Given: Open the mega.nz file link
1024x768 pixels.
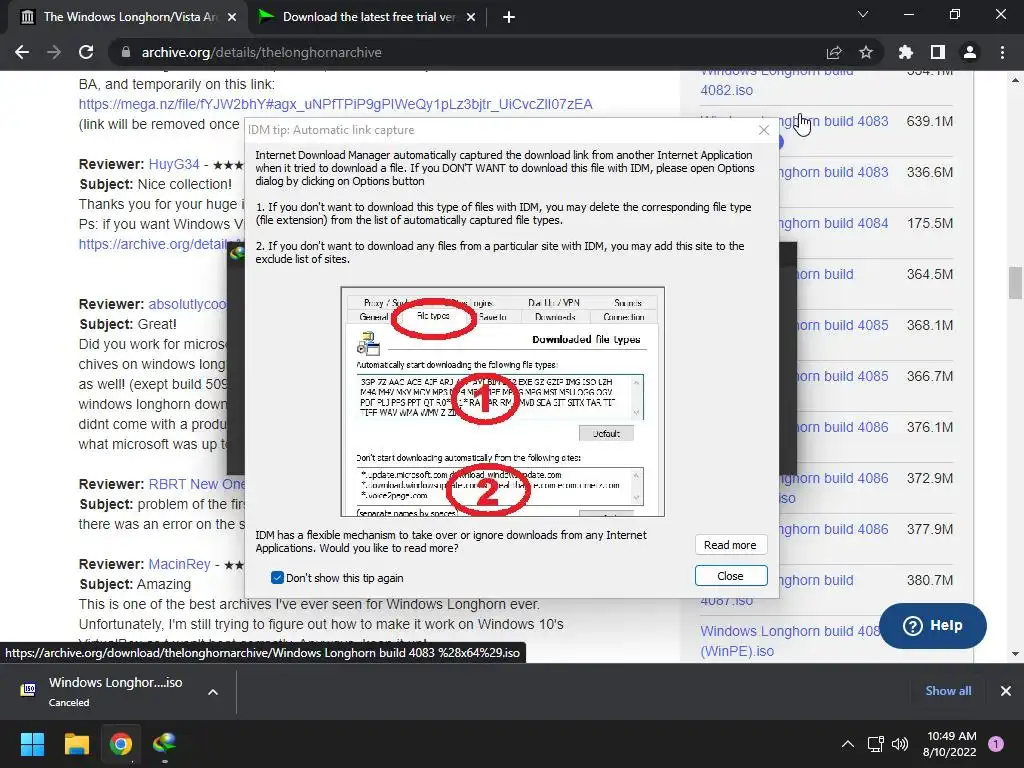Looking at the screenshot, I should tap(336, 104).
